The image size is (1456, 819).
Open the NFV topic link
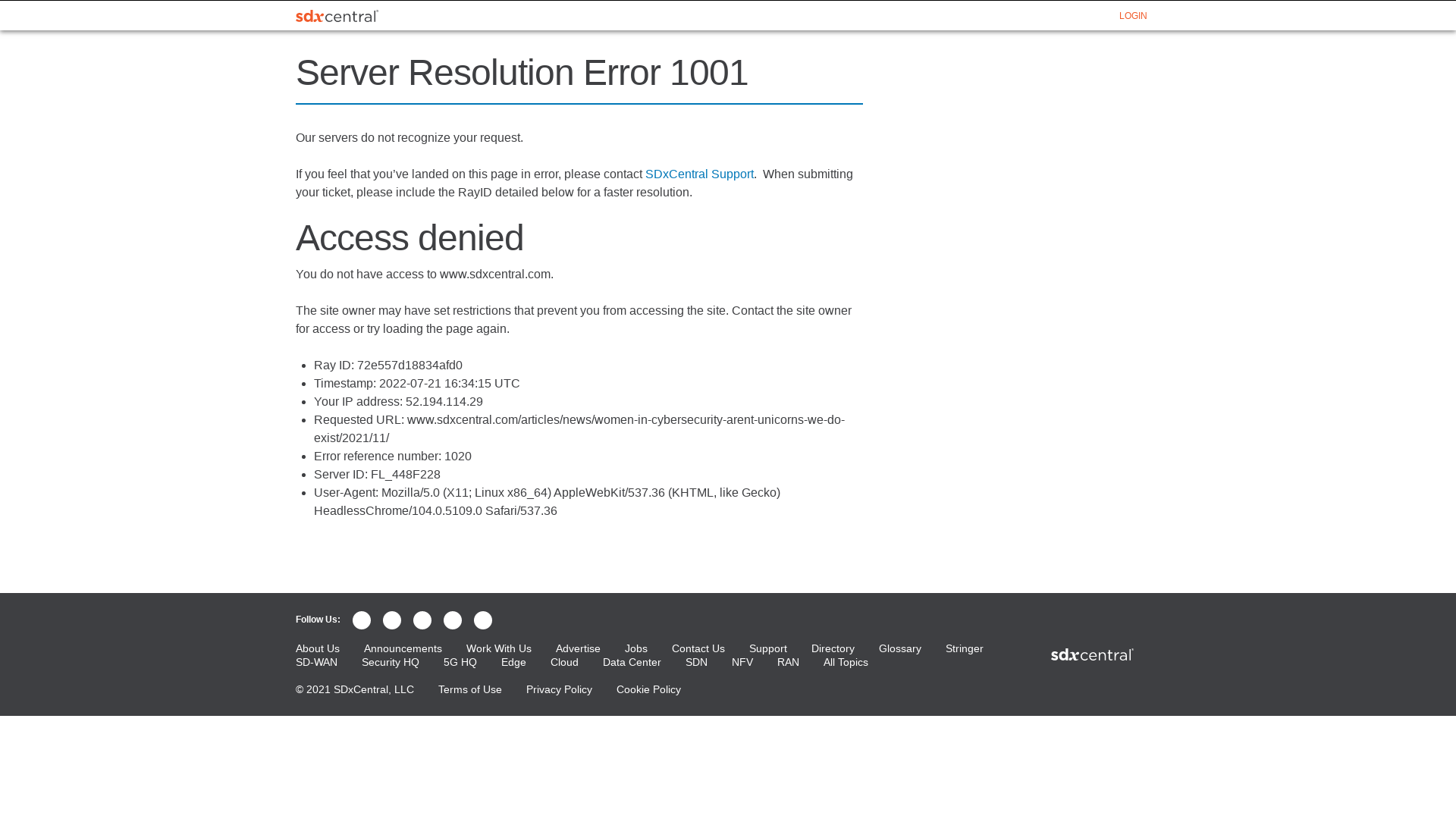pyautogui.click(x=742, y=663)
